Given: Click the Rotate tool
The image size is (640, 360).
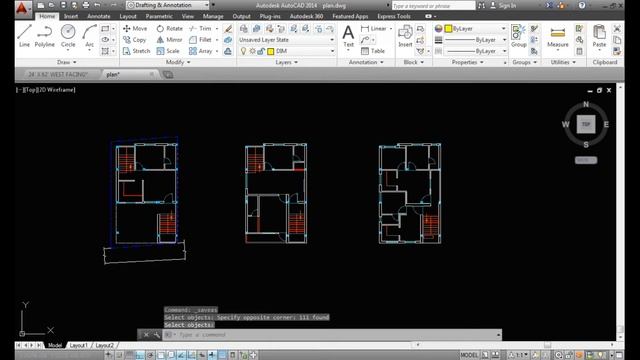Looking at the screenshot, I should (169, 29).
